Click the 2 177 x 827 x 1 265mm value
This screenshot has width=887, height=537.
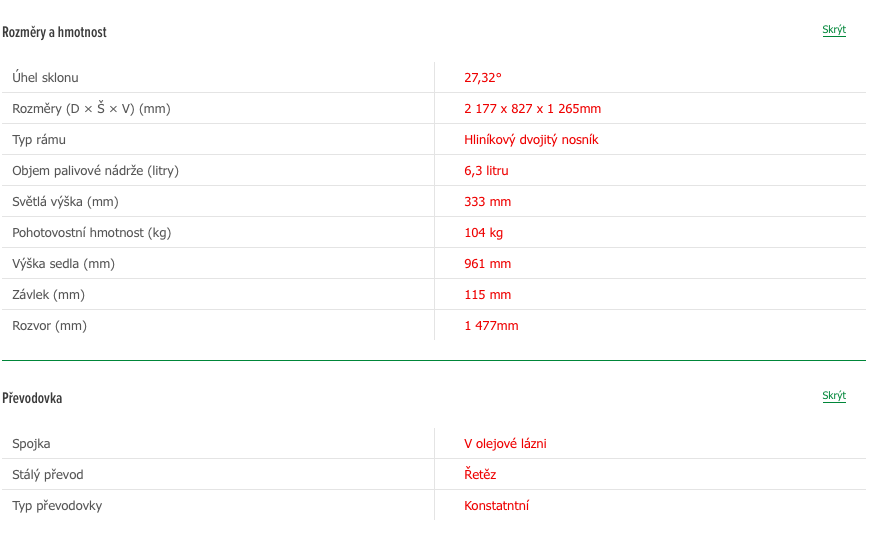coord(532,109)
